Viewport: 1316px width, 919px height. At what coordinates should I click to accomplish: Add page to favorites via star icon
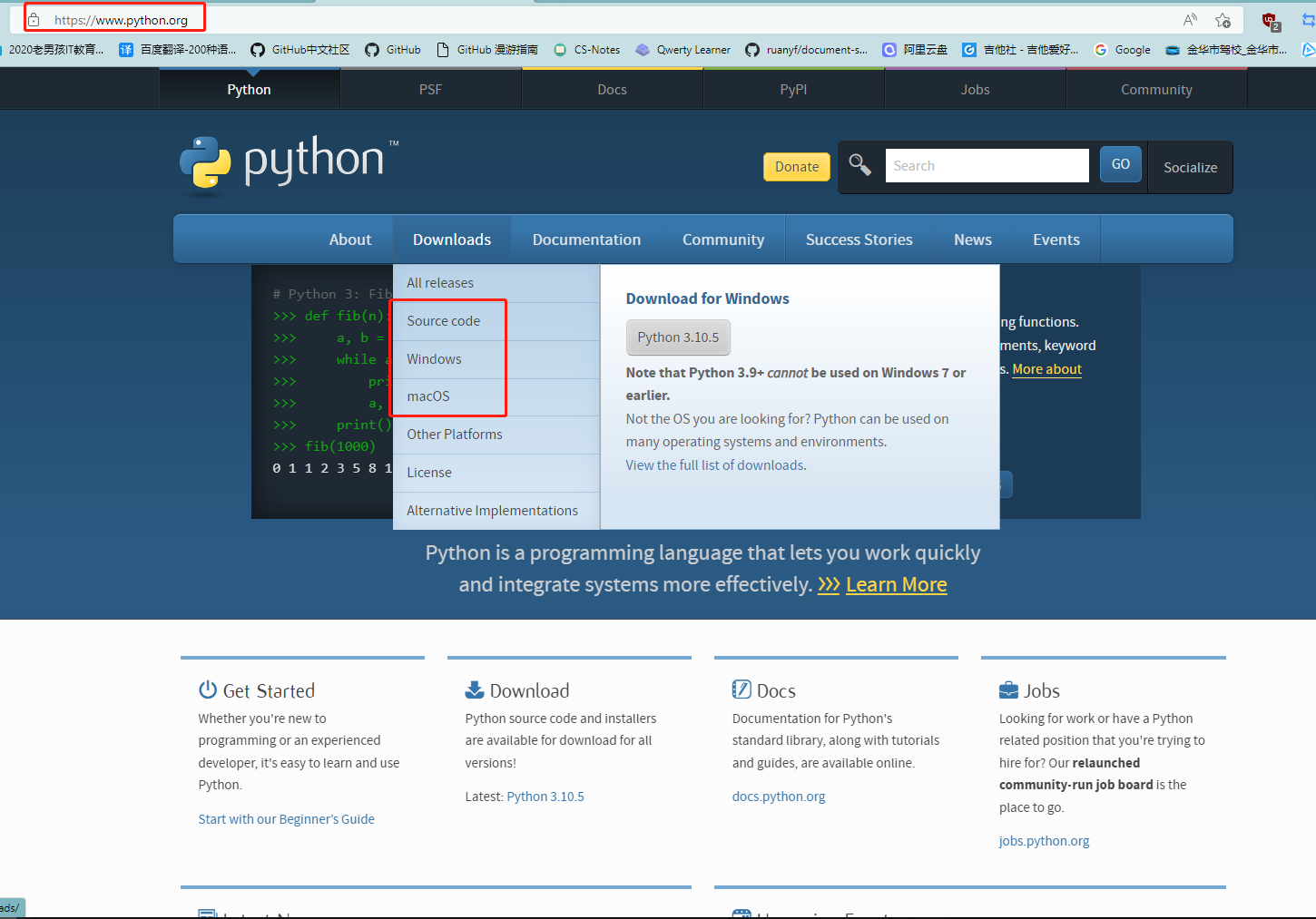click(x=1223, y=20)
